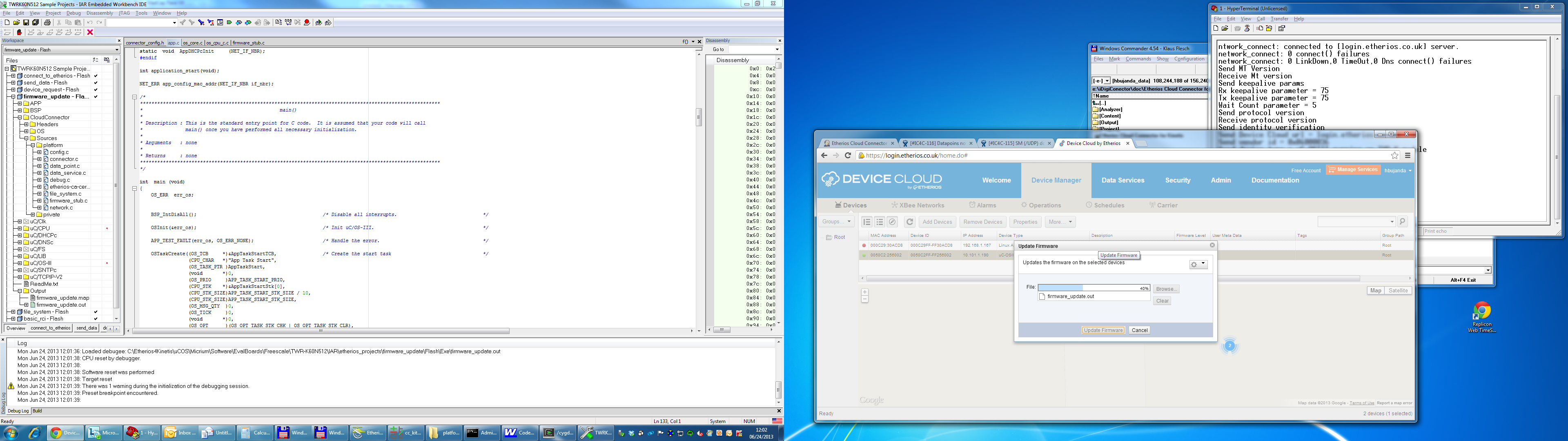This screenshot has width=1568, height=441.
Task: Click the magnifier search icon in Device Cloud
Action: click(x=1403, y=222)
